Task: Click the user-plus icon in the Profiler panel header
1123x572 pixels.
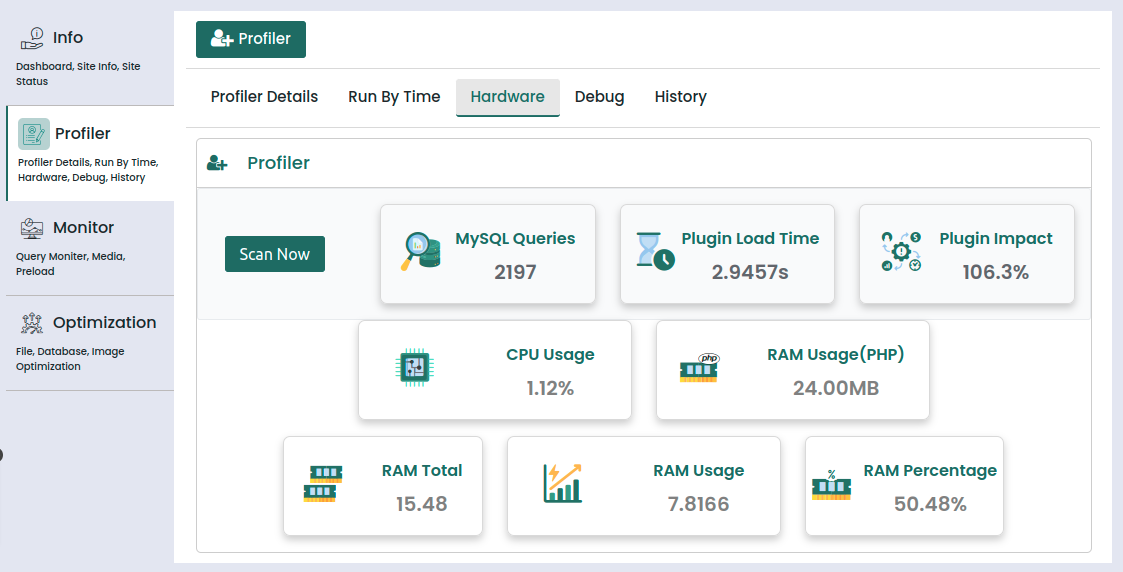Action: [217, 163]
